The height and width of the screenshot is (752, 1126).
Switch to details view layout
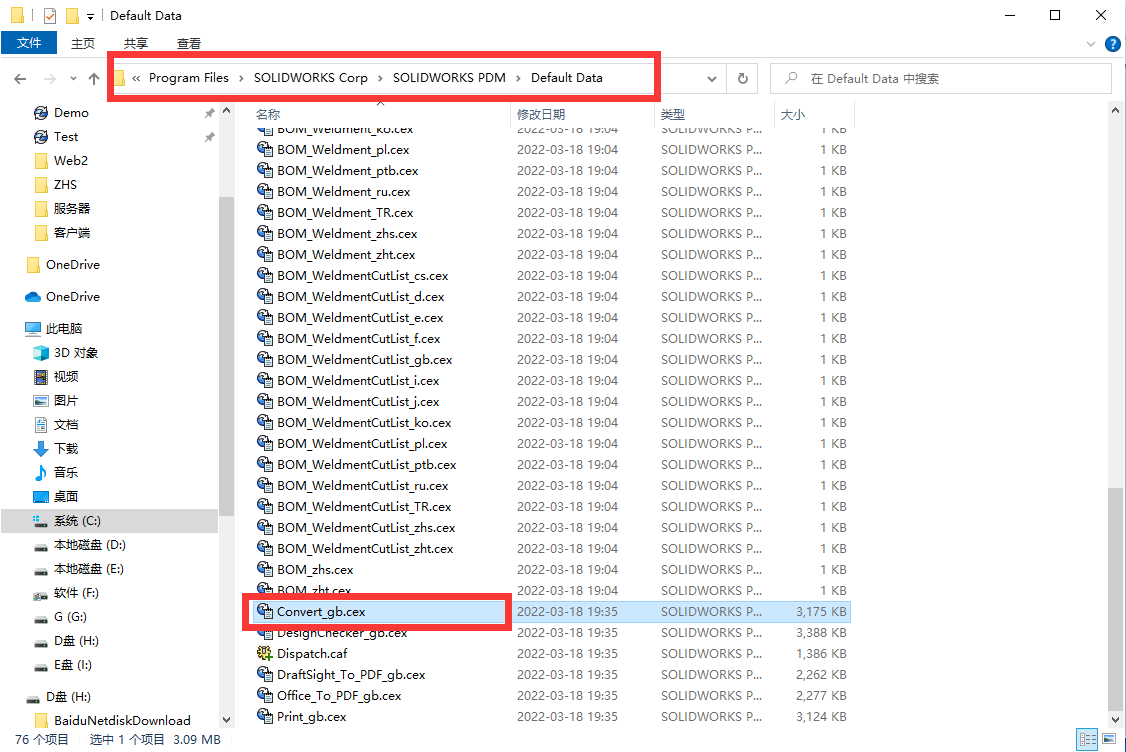tap(1087, 739)
